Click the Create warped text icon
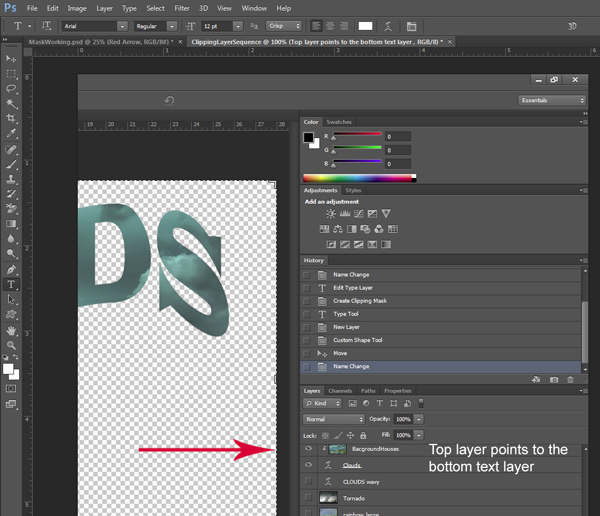This screenshot has height=516, width=600. 390,26
